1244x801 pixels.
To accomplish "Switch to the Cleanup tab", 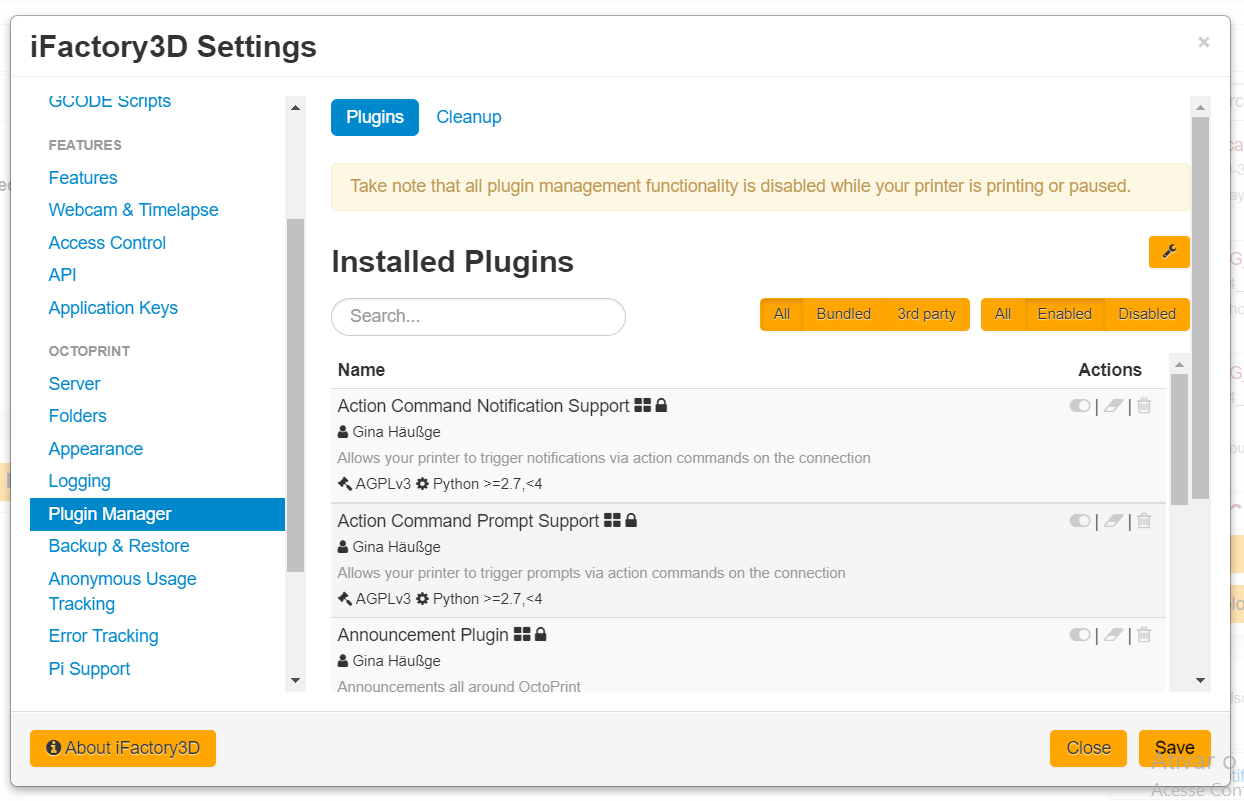I will coord(469,117).
